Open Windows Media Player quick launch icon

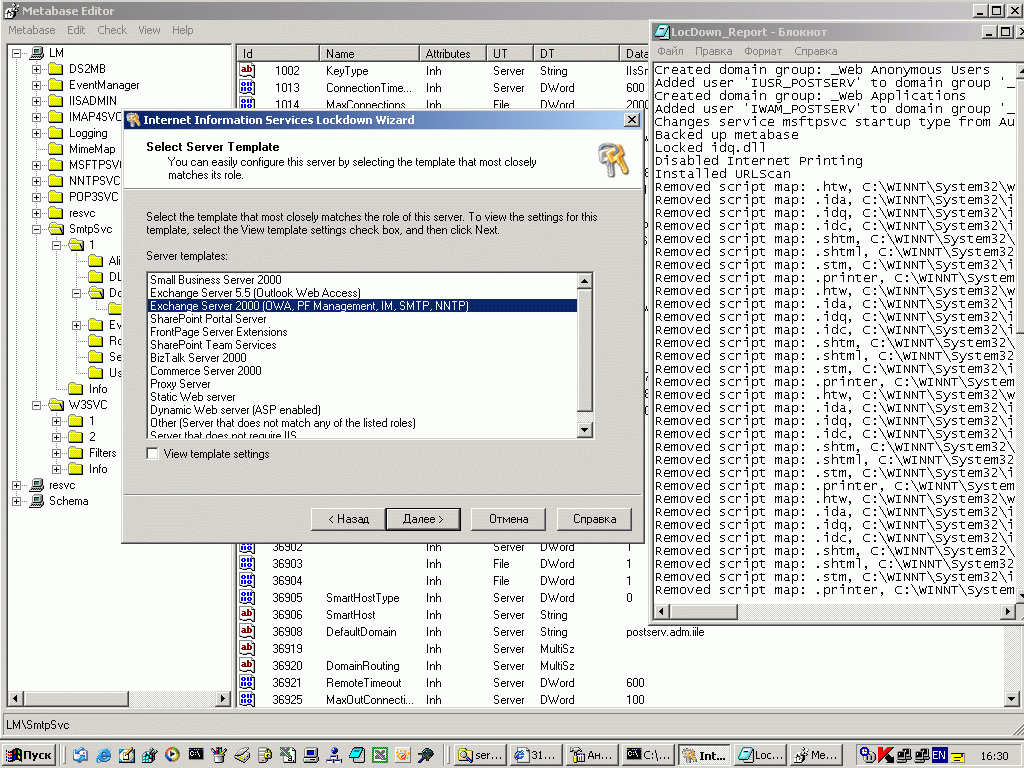point(172,755)
